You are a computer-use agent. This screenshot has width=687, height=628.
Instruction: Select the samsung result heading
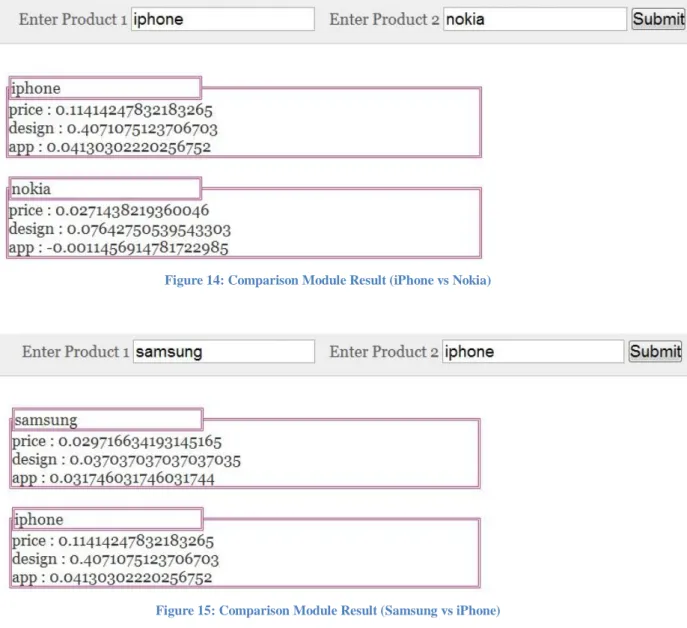tap(108, 419)
